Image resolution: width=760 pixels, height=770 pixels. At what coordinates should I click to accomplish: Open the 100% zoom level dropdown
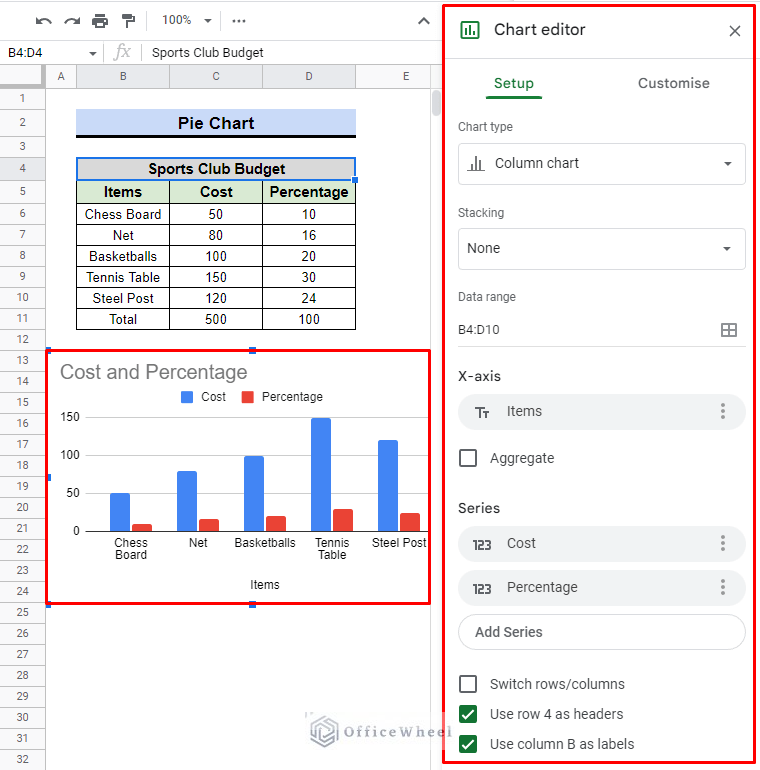point(187,20)
